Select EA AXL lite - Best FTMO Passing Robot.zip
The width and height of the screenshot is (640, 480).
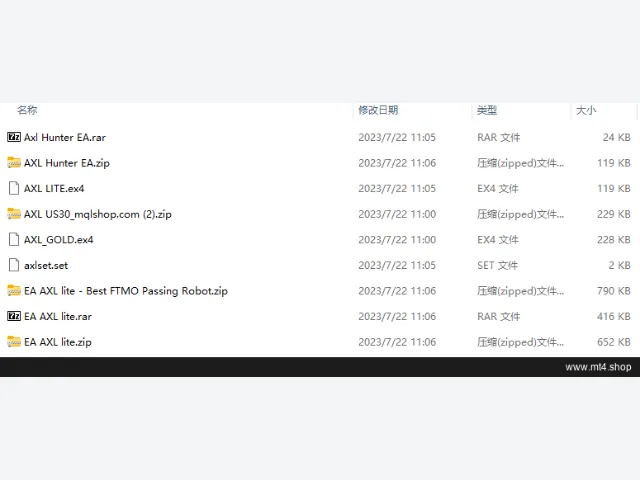click(x=126, y=291)
